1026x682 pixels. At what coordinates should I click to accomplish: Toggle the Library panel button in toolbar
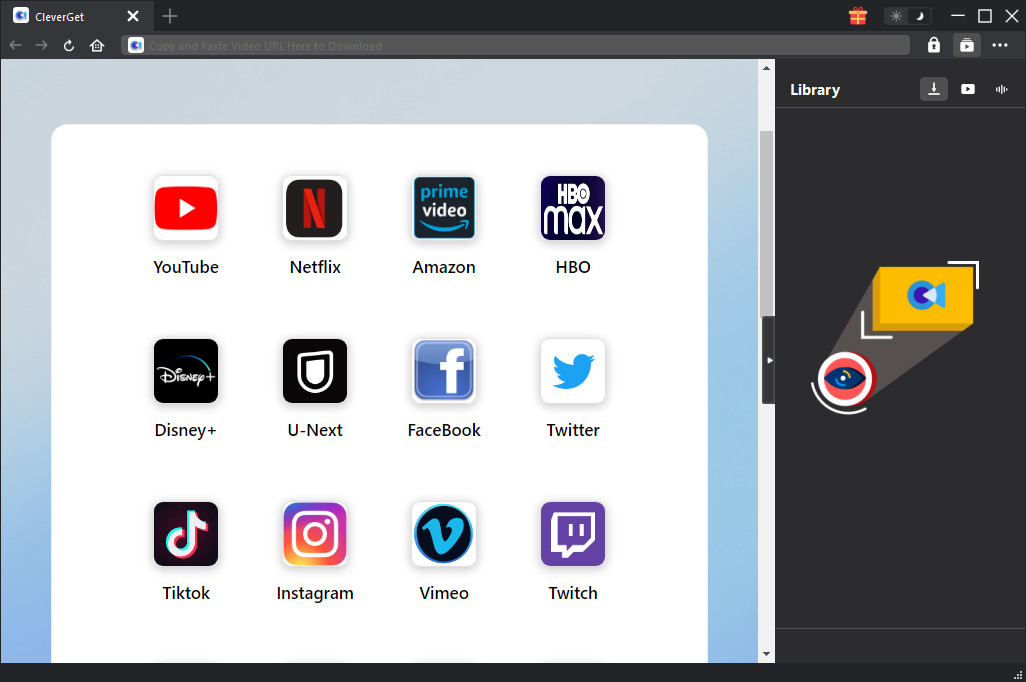[966, 45]
